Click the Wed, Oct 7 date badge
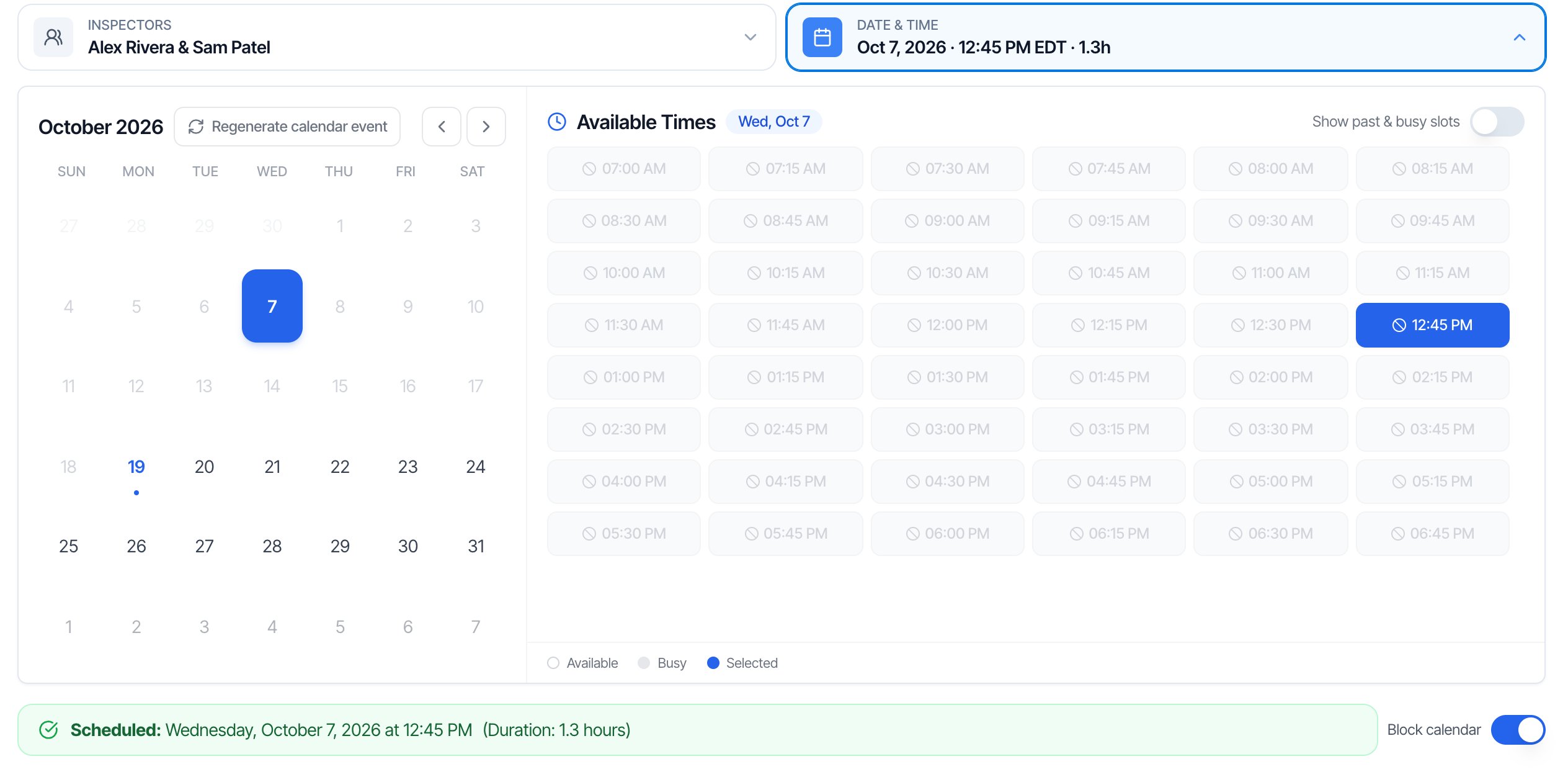Viewport: 1568px width, 777px height. 774,122
